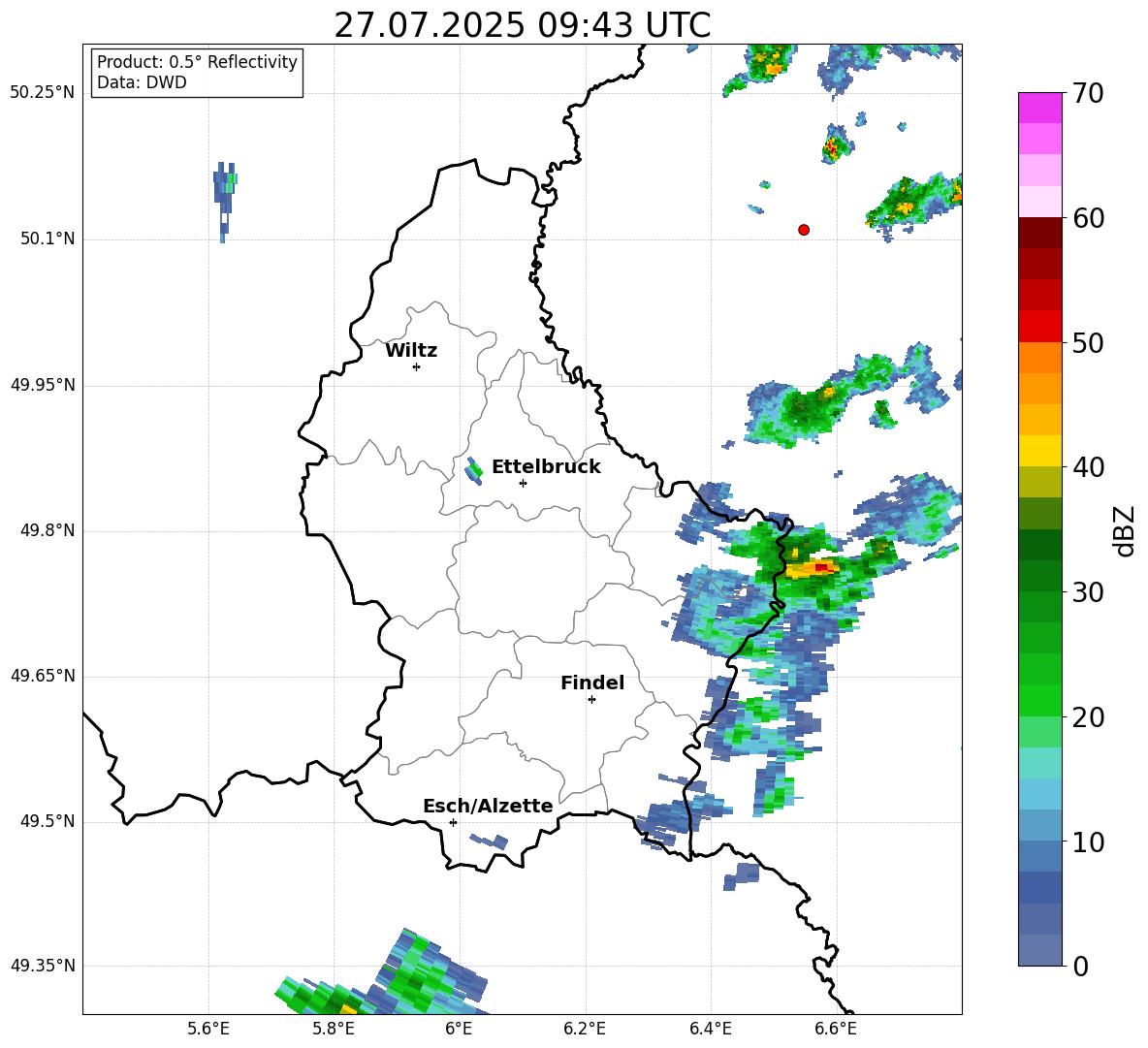
Task: Click the colorbar value 10
Action: (x=1089, y=842)
